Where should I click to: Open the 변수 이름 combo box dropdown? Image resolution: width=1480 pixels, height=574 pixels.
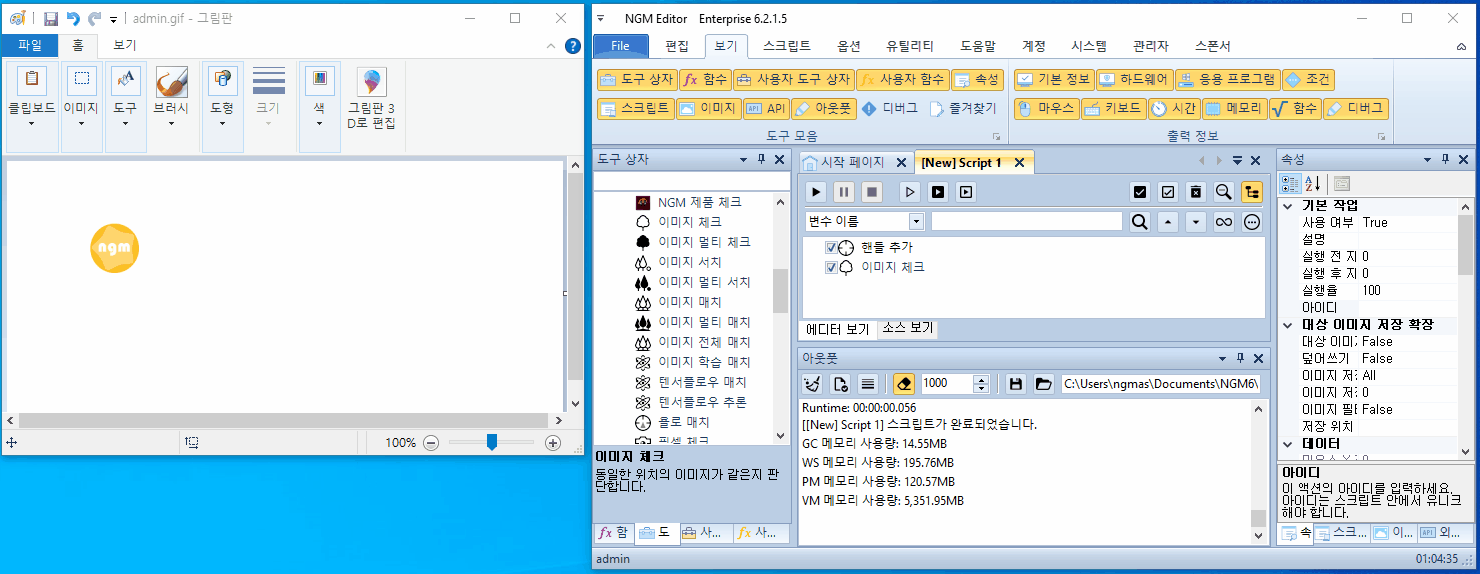916,221
